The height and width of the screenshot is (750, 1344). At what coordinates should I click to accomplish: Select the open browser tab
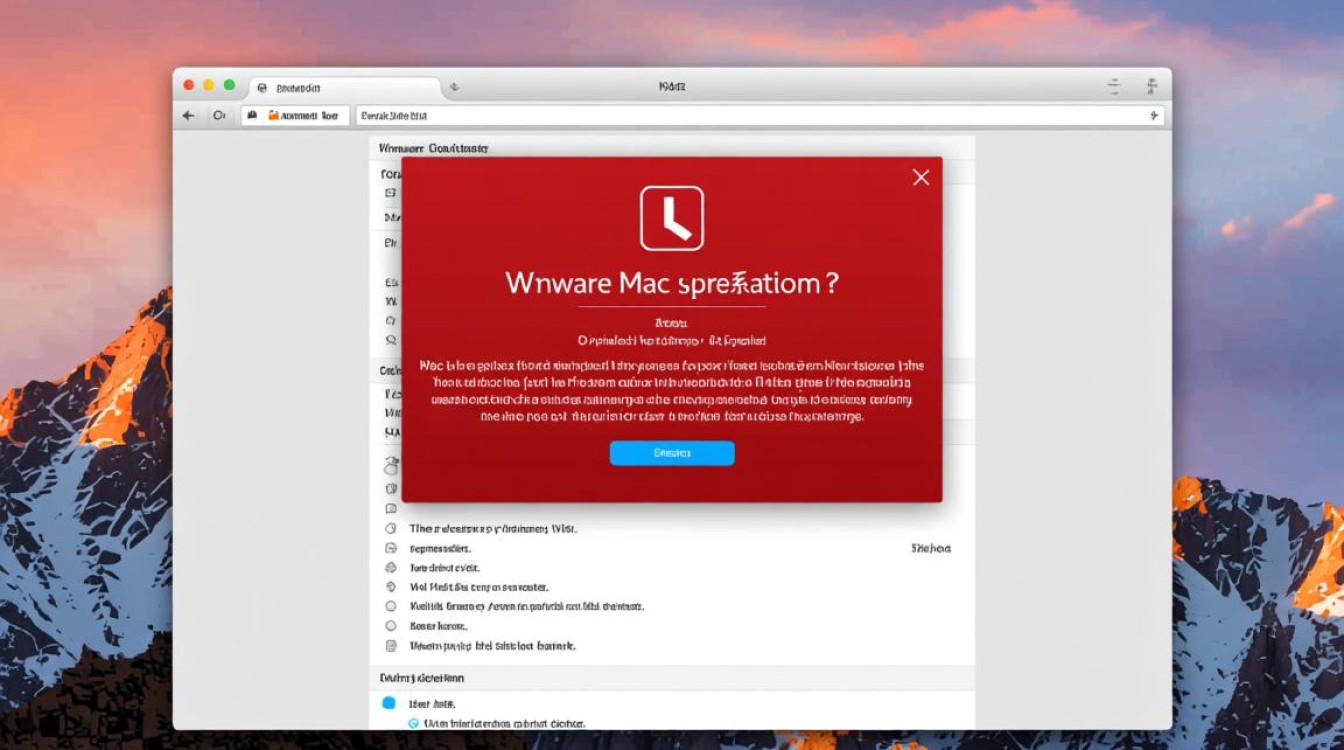pos(343,88)
